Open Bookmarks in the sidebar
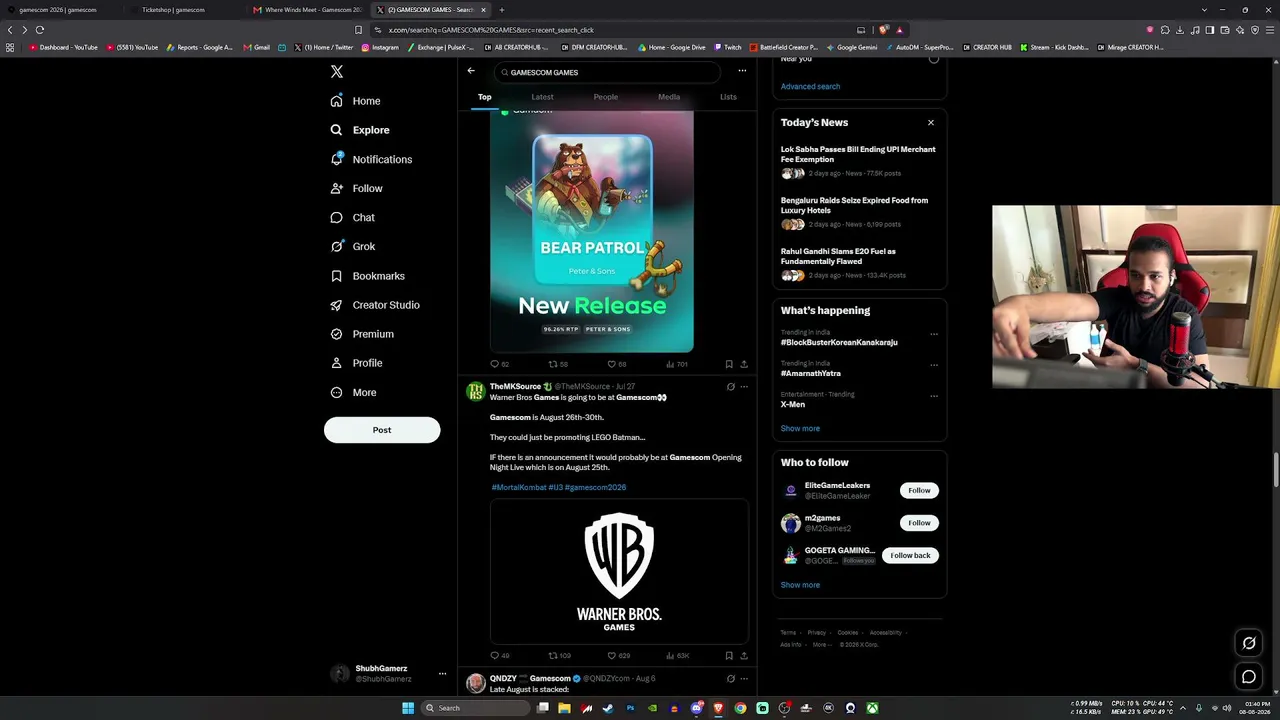This screenshot has height=720, width=1280. pos(367,276)
